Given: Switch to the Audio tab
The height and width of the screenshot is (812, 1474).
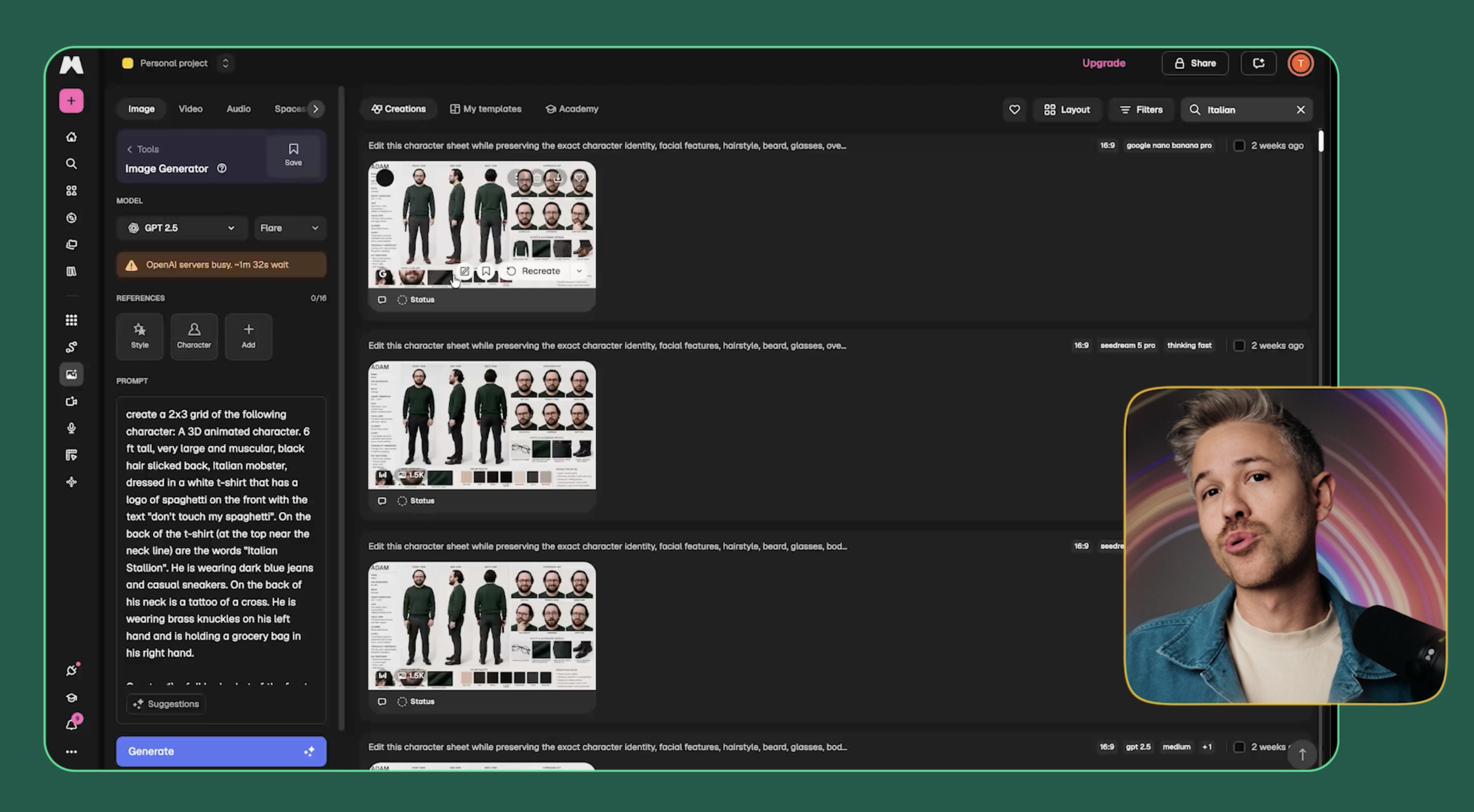Looking at the screenshot, I should 239,109.
